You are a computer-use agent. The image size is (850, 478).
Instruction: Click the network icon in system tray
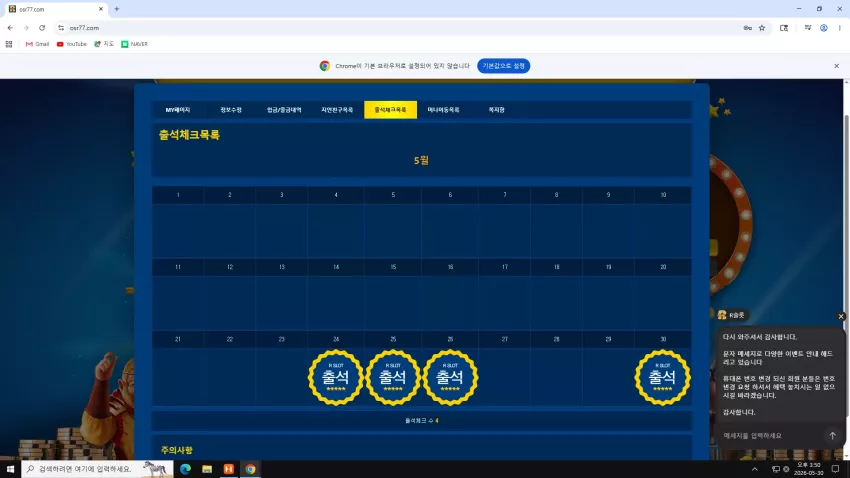(x=776, y=469)
